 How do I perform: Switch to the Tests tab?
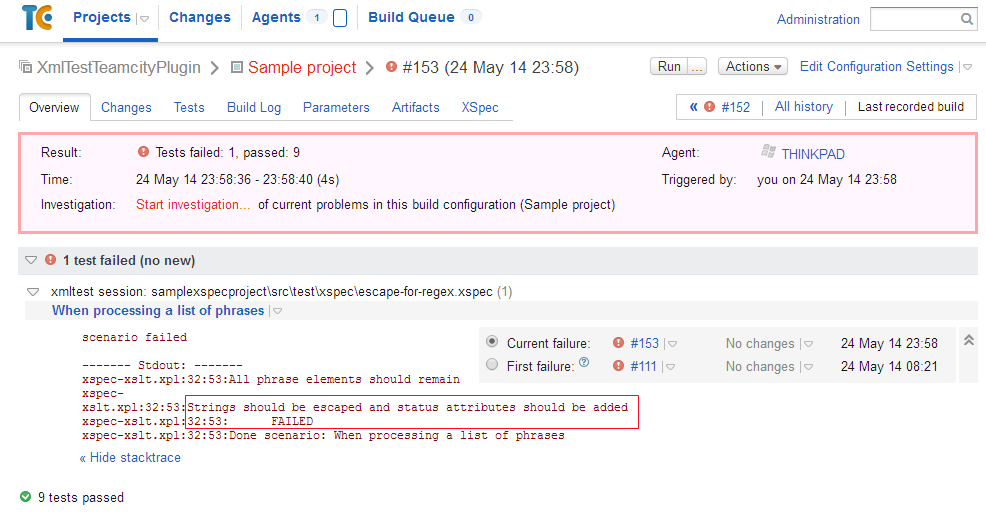(189, 107)
